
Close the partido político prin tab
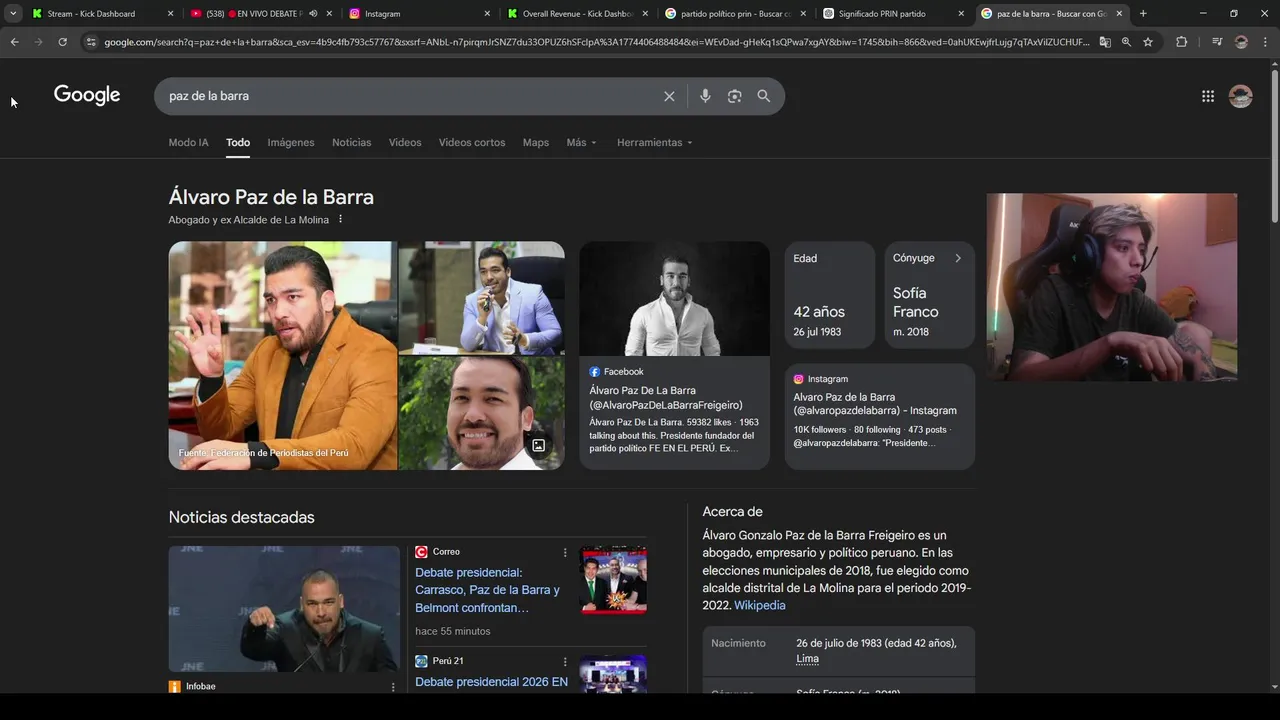[x=803, y=14]
